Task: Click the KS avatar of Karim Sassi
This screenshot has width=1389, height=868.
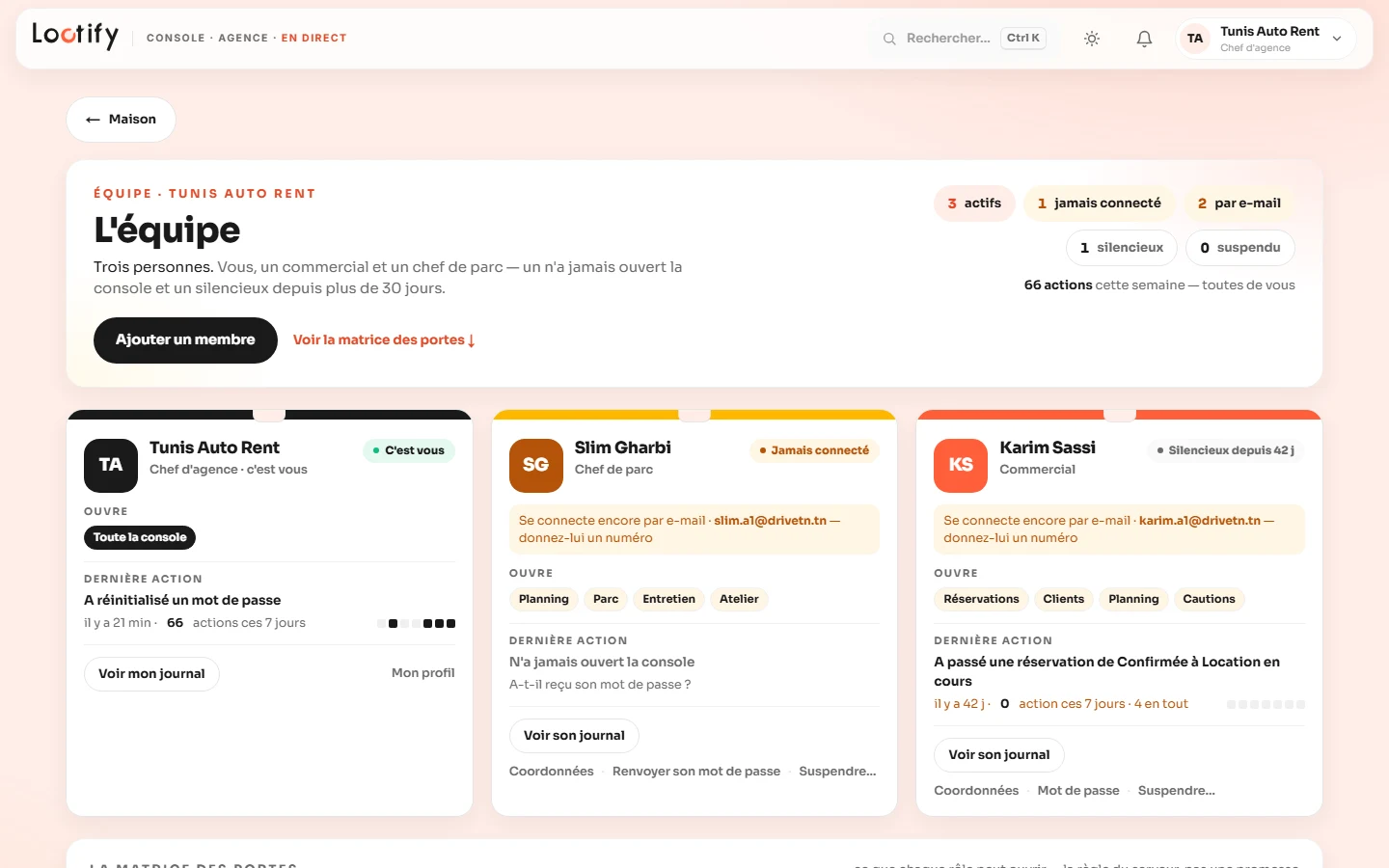Action: [961, 466]
